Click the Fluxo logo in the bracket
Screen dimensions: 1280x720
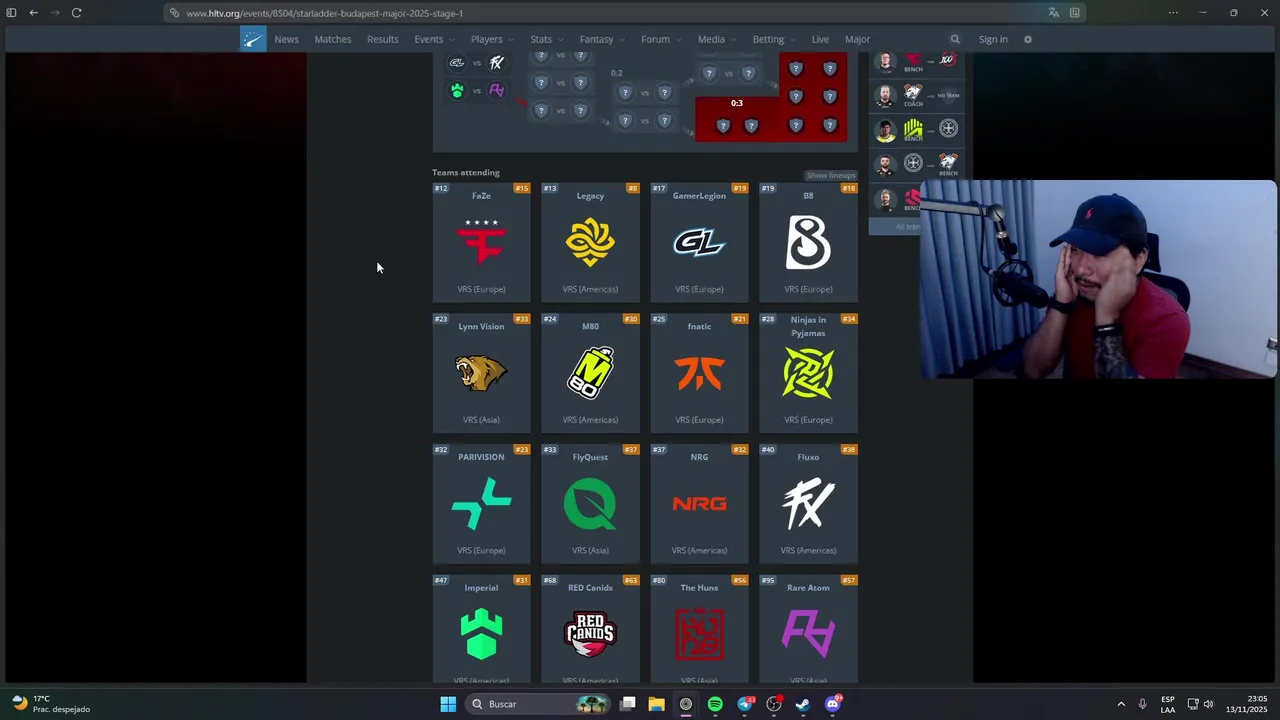(497, 62)
